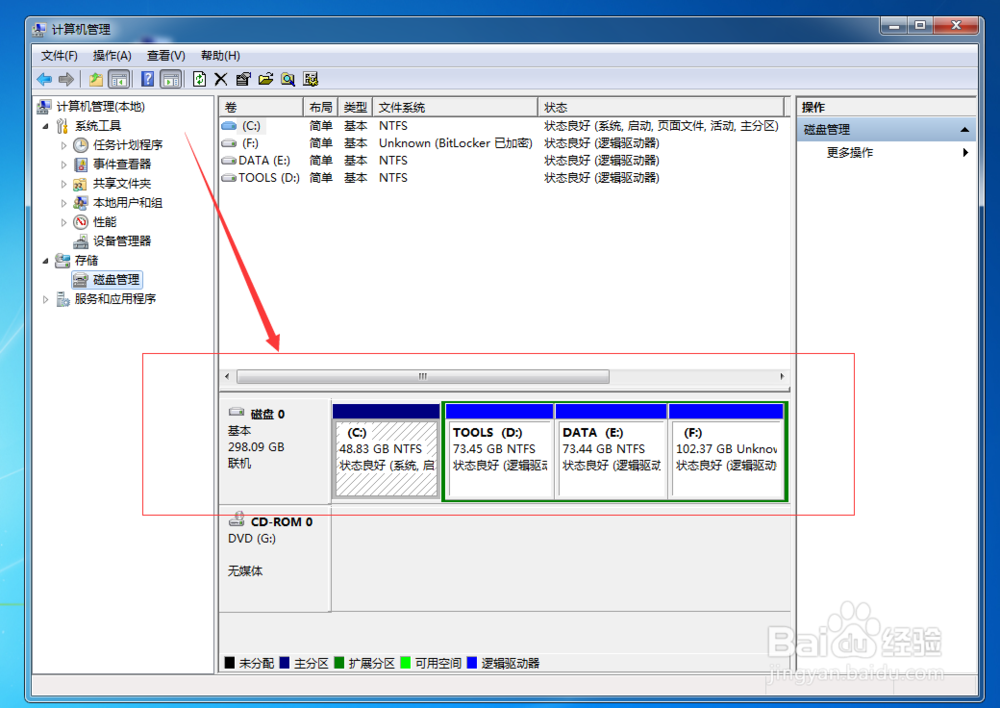Image resolution: width=1000 pixels, height=708 pixels.
Task: Select the 系统工具 tree node
Action: pyautogui.click(x=98, y=126)
